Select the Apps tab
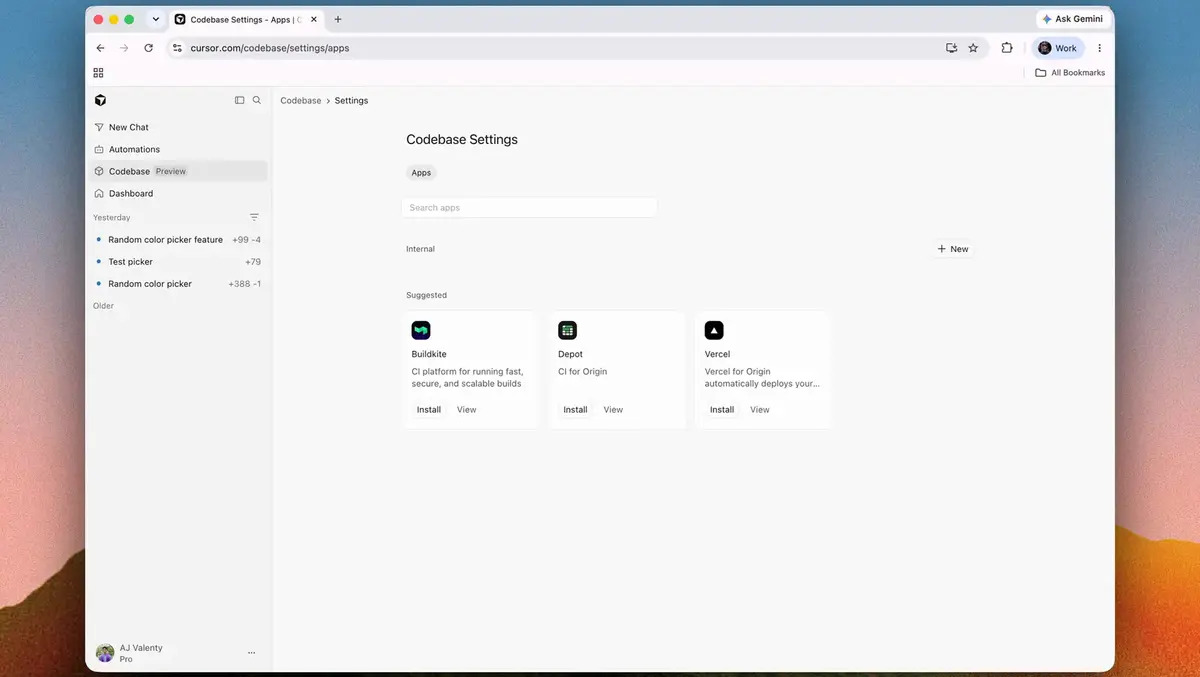Viewport: 1200px width, 677px height. pos(421,173)
